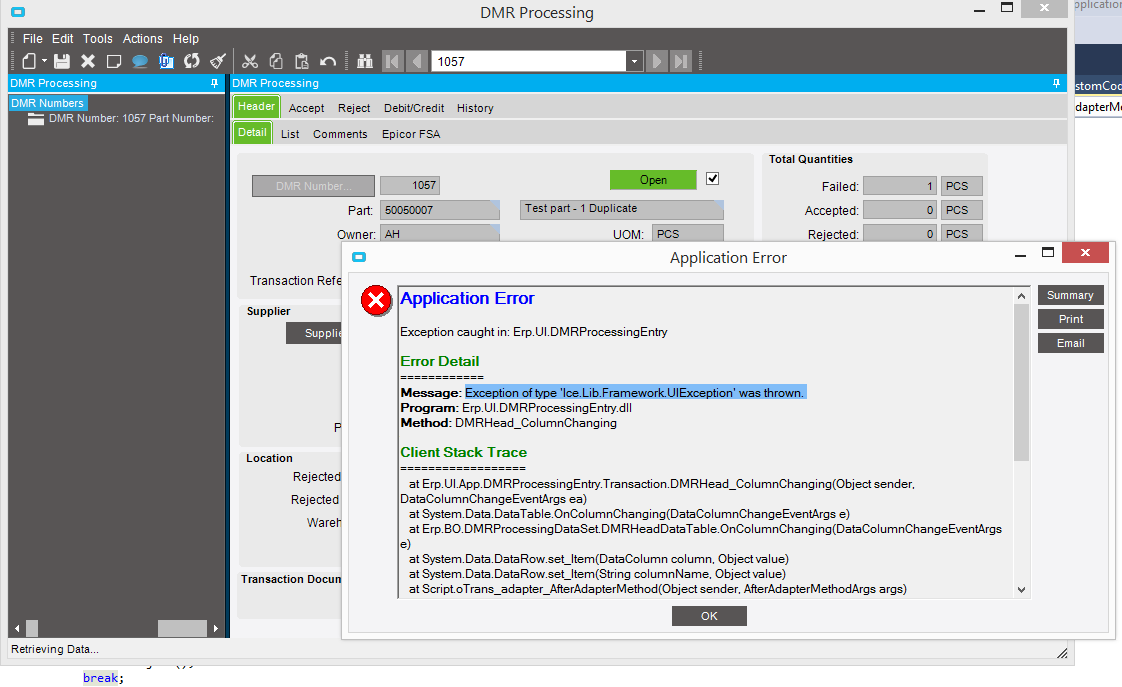Click the blue speech bubble icon
Screen dimensions: 1122x687
(x=140, y=62)
